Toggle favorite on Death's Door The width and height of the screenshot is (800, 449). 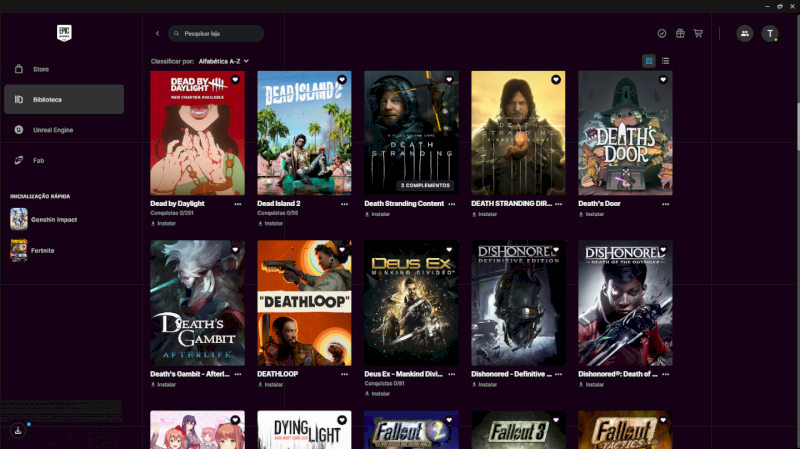click(x=663, y=80)
